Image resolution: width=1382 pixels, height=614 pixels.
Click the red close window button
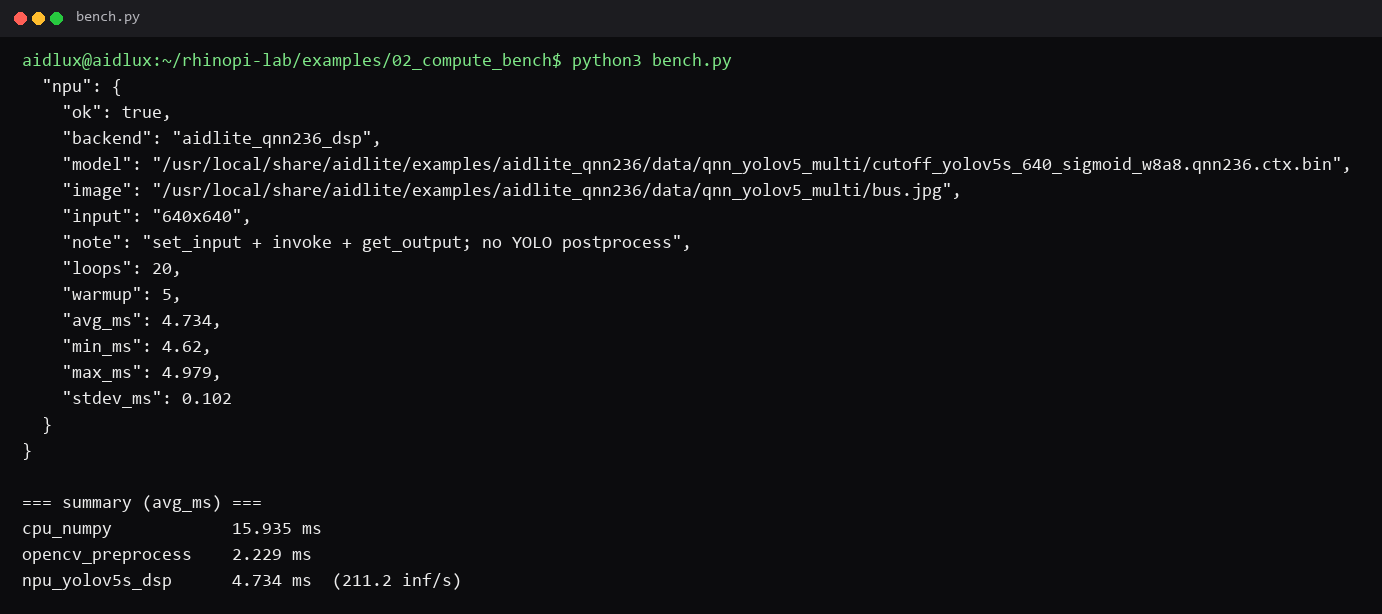(x=20, y=18)
